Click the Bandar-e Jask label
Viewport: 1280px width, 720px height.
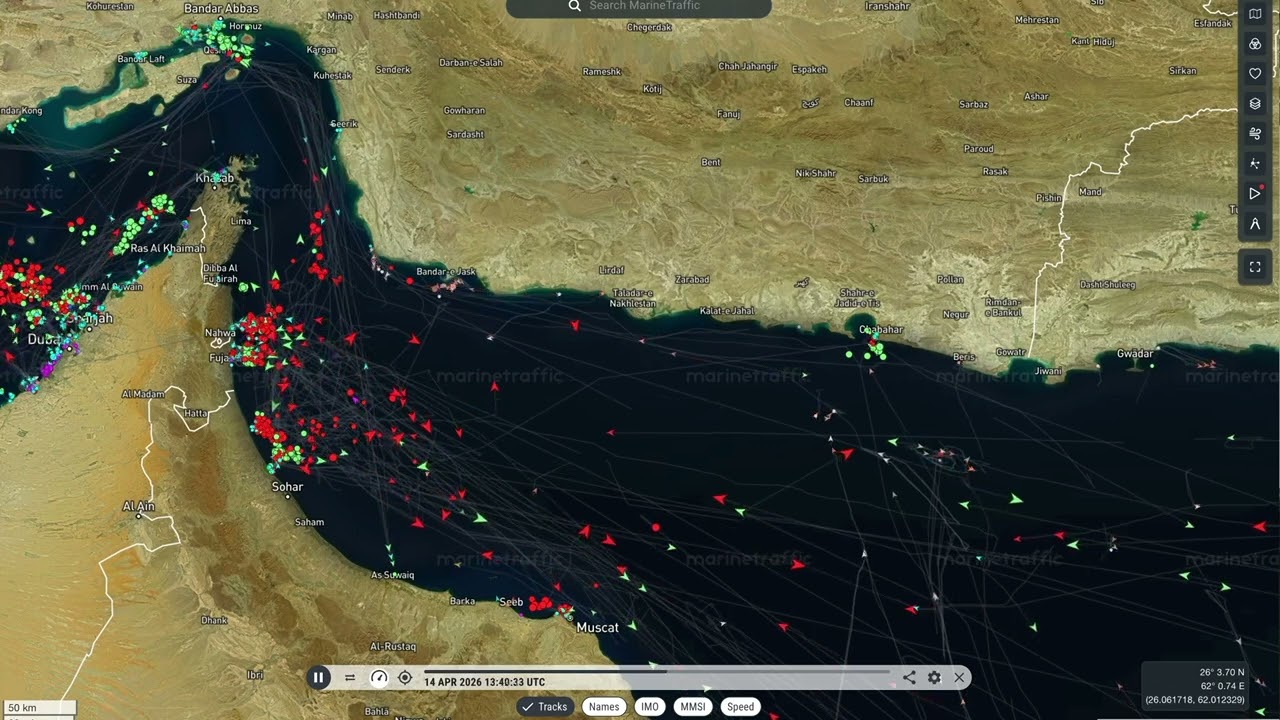click(445, 272)
